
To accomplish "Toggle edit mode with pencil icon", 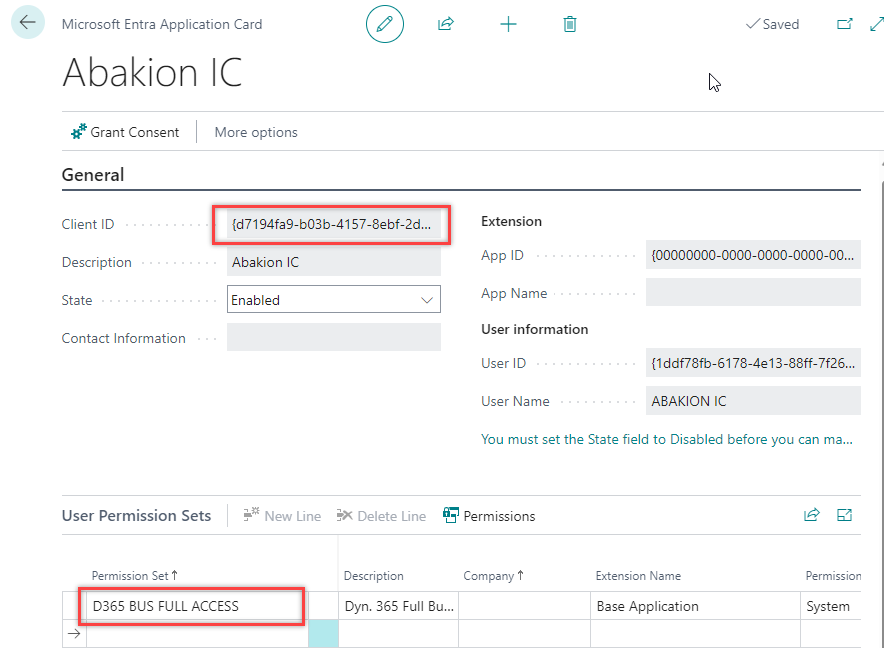I will 384,24.
